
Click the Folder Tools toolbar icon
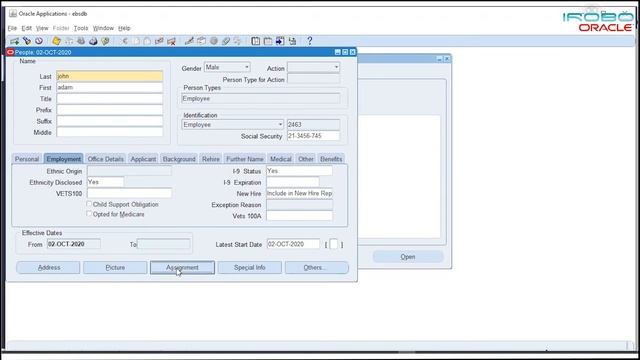coord(237,41)
